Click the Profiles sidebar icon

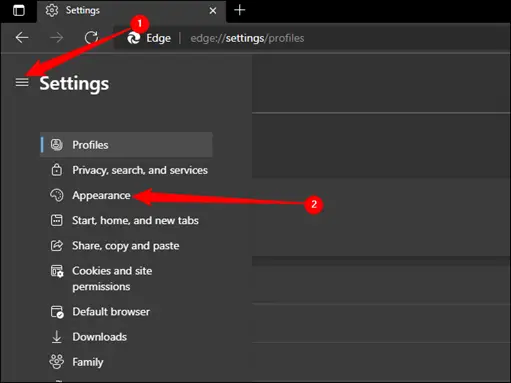click(57, 145)
